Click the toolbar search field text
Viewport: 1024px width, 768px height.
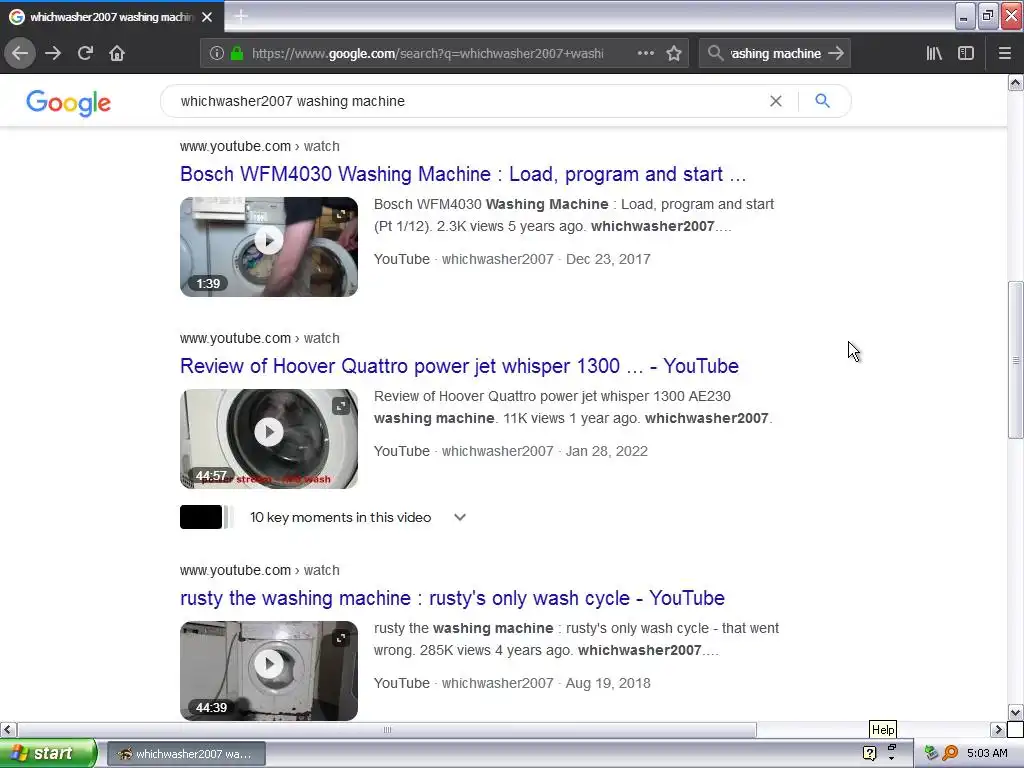pyautogui.click(x=775, y=54)
